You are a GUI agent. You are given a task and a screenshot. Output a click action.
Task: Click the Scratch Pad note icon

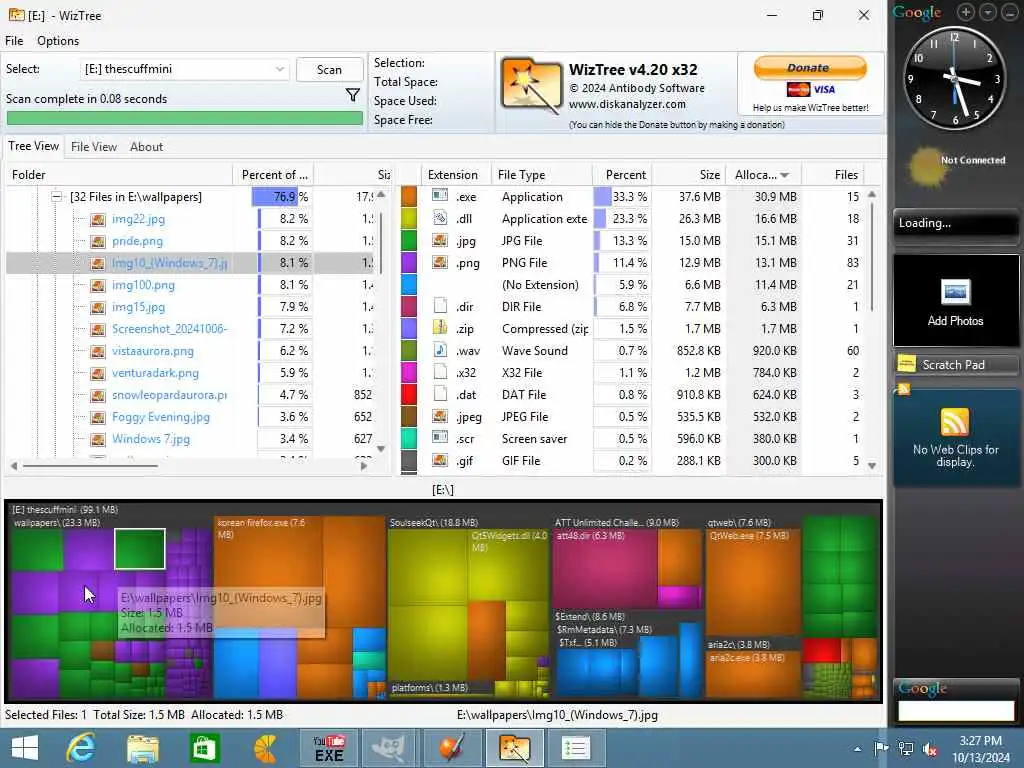(x=906, y=363)
